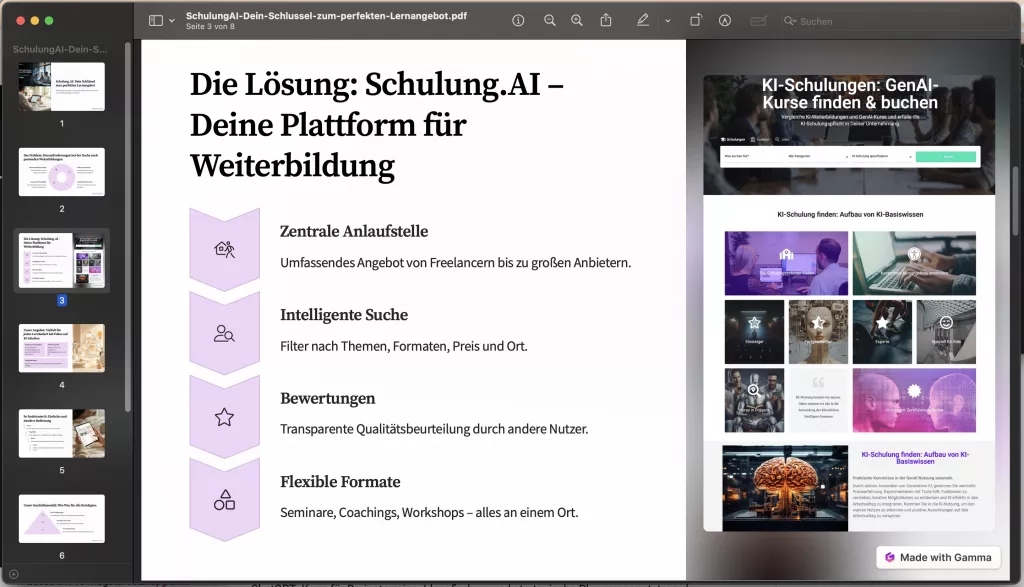1024x587 pixels.
Task: Zoom out of the PDF page
Action: [549, 20]
